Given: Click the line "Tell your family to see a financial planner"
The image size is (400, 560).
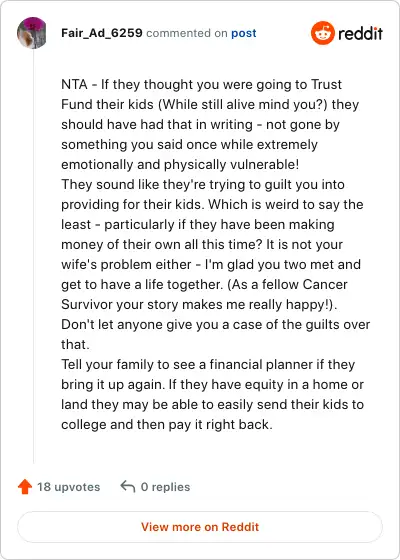Looking at the screenshot, I should tap(208, 365).
